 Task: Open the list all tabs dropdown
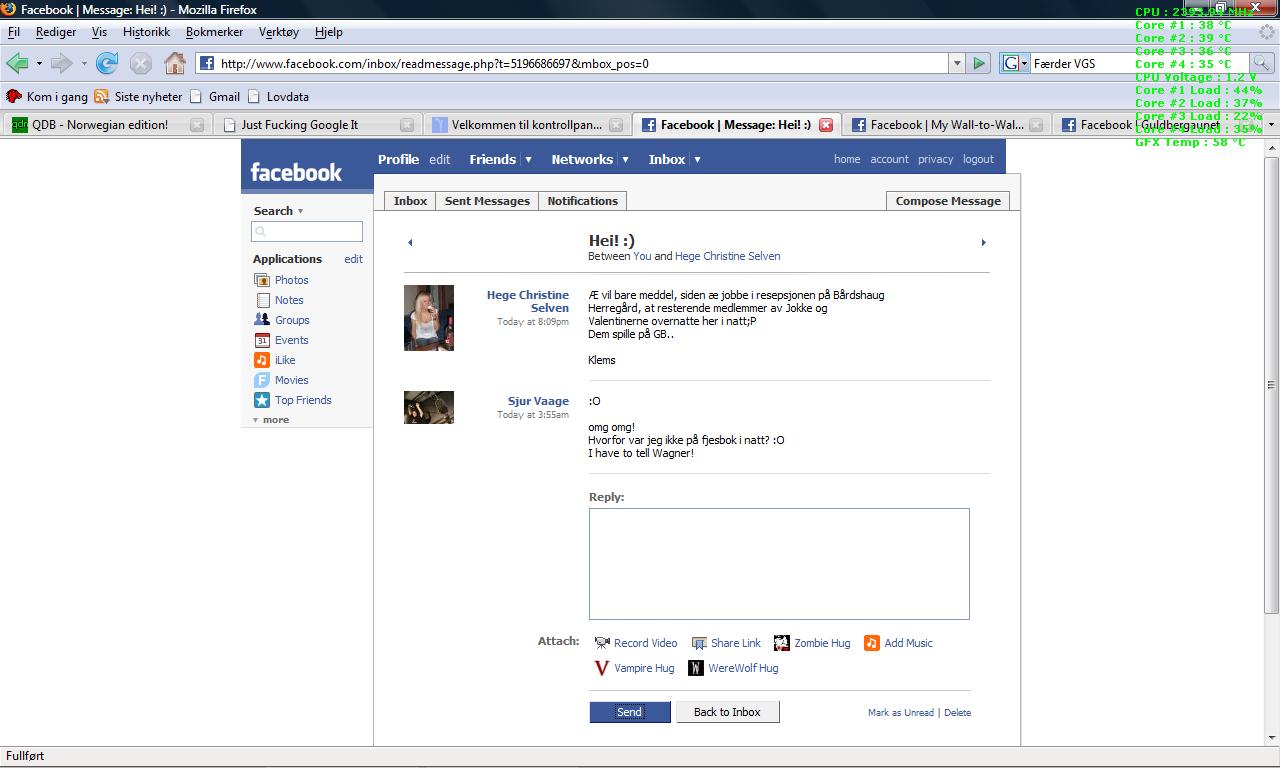pyautogui.click(x=1270, y=125)
